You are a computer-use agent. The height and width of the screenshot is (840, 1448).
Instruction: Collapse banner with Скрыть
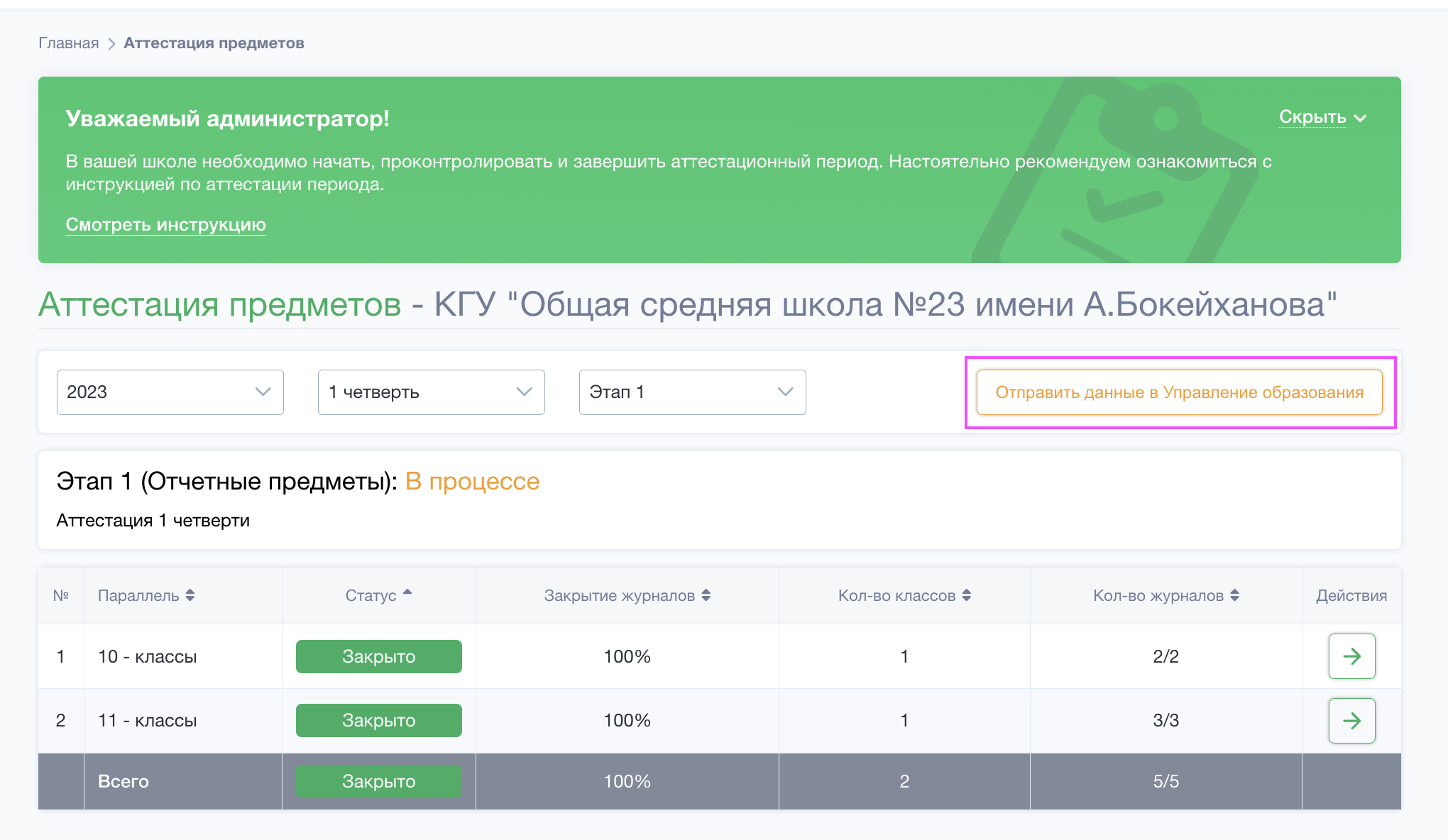[1322, 117]
